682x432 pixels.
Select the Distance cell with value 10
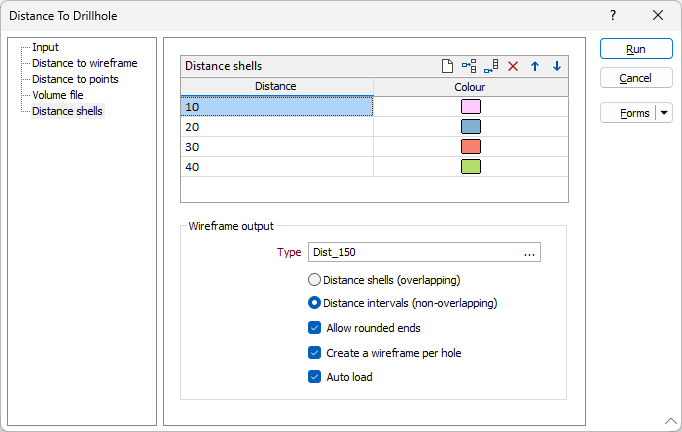coord(277,107)
